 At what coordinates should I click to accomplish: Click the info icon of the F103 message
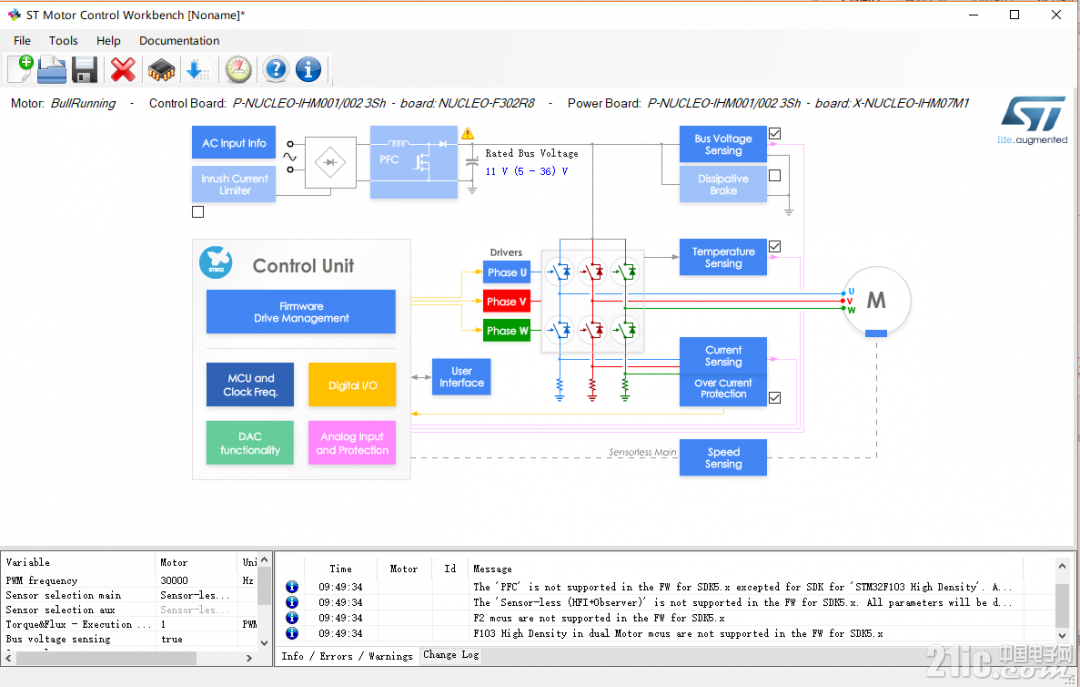point(292,633)
